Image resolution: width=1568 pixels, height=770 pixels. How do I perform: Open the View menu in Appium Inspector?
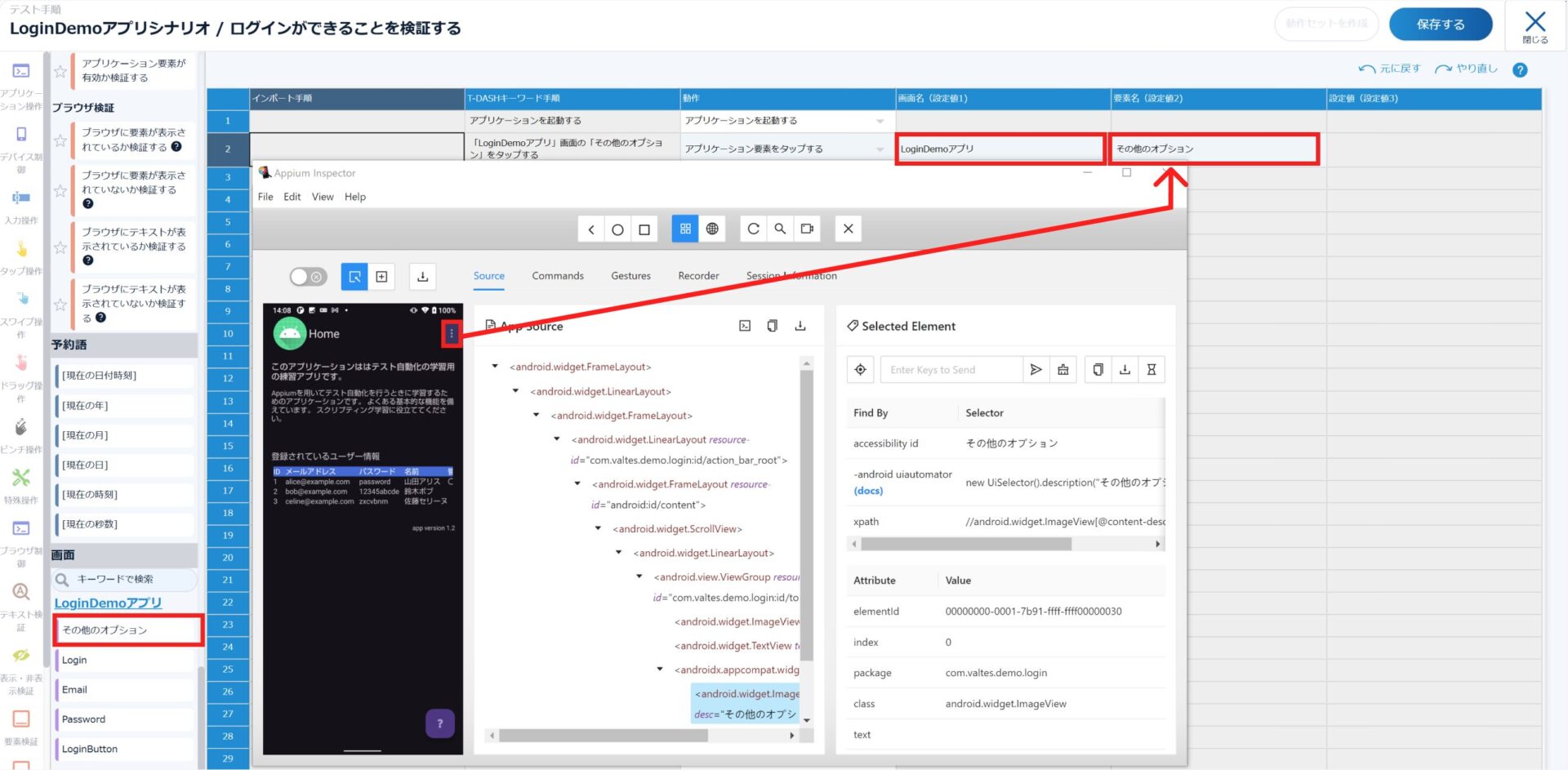coord(323,197)
